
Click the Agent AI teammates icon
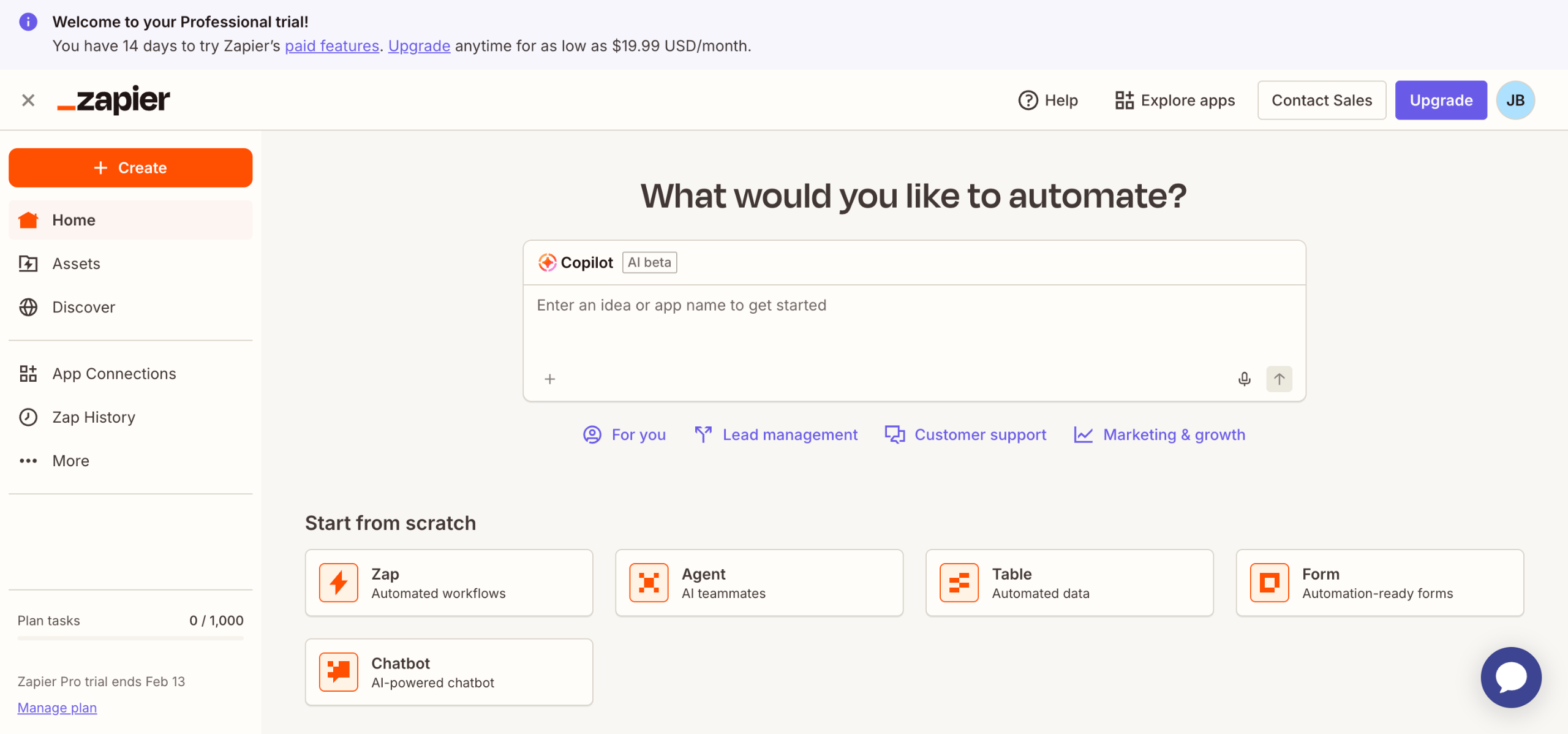tap(649, 583)
